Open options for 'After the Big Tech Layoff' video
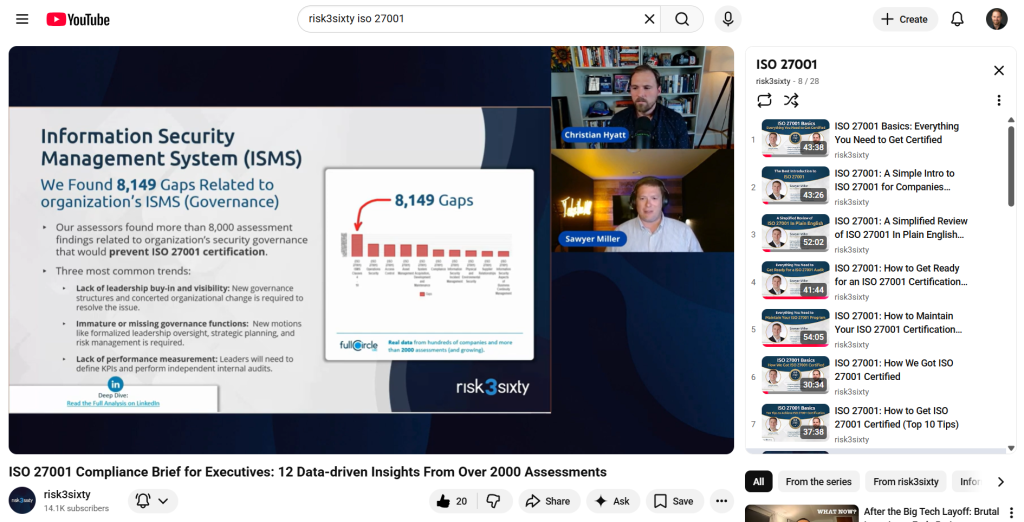Screen dimensions: 1024x522 (x=1012, y=513)
